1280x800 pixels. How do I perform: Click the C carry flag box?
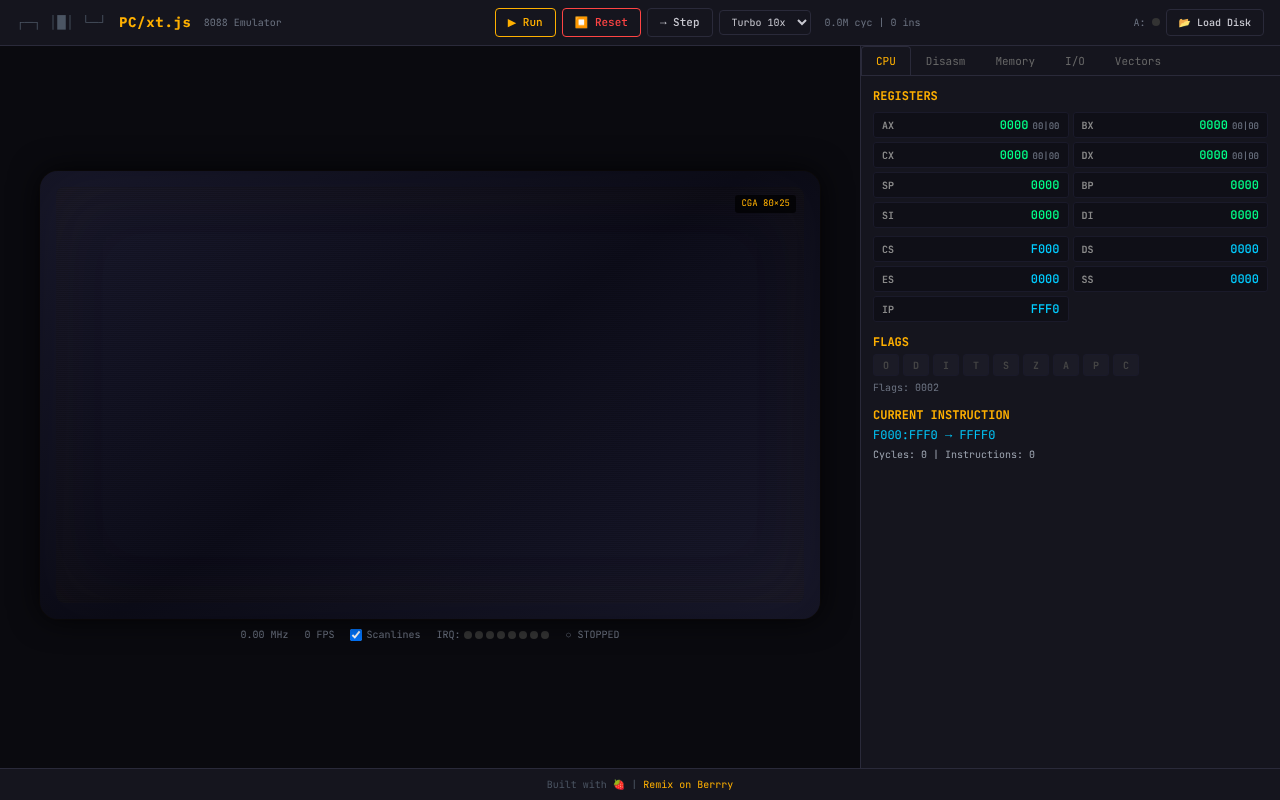[1126, 366]
